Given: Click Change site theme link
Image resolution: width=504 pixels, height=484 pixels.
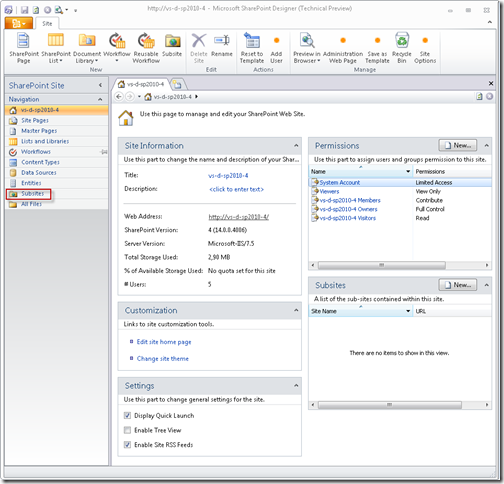Looking at the screenshot, I should point(163,359).
